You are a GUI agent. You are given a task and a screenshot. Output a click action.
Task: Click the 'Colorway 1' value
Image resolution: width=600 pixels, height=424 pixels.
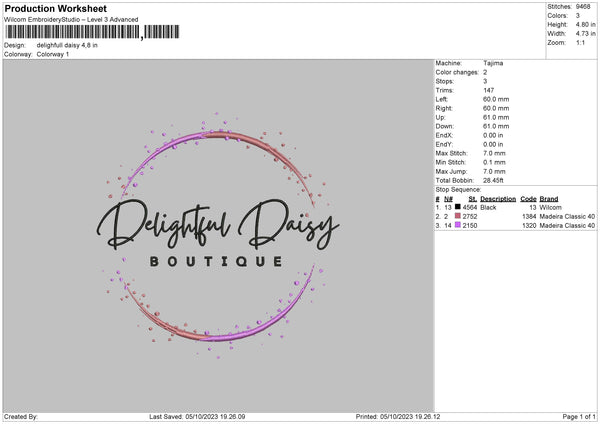(x=53, y=54)
